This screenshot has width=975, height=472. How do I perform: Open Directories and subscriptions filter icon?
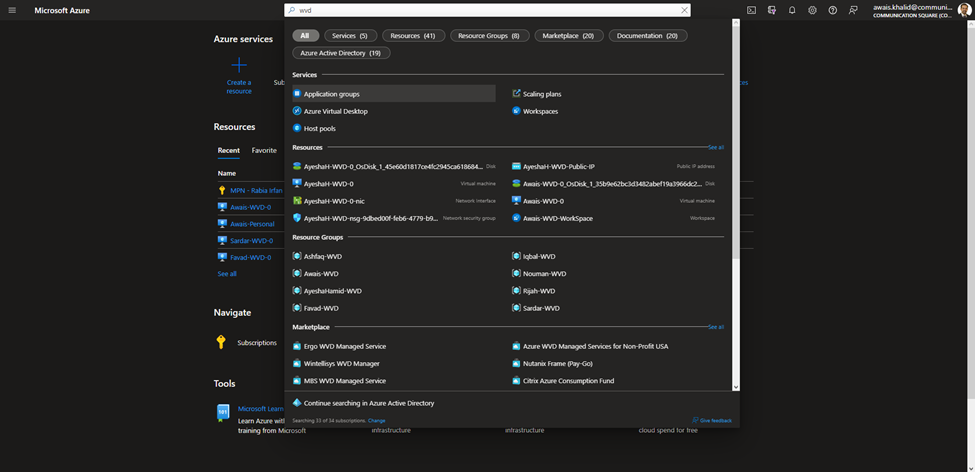point(772,10)
